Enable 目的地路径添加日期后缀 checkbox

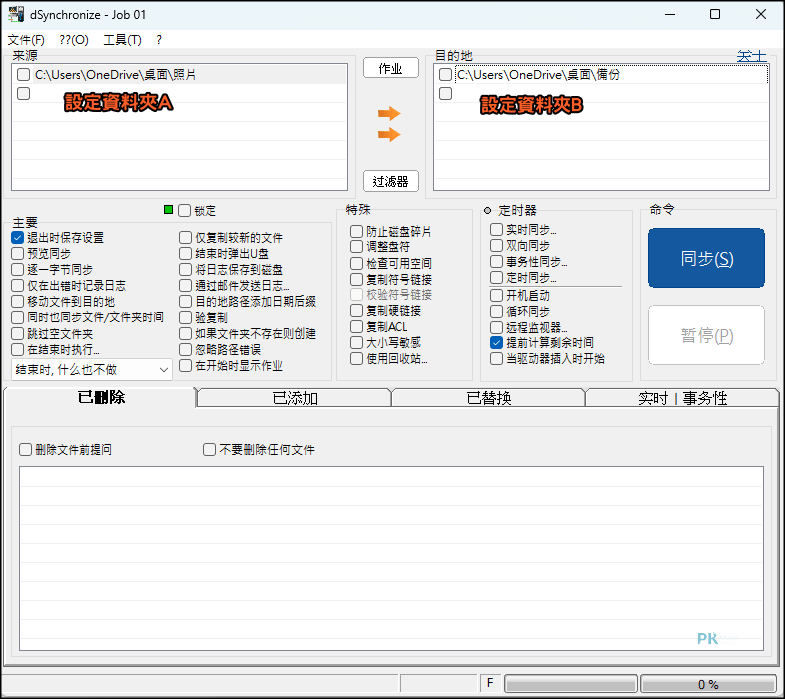[186, 302]
